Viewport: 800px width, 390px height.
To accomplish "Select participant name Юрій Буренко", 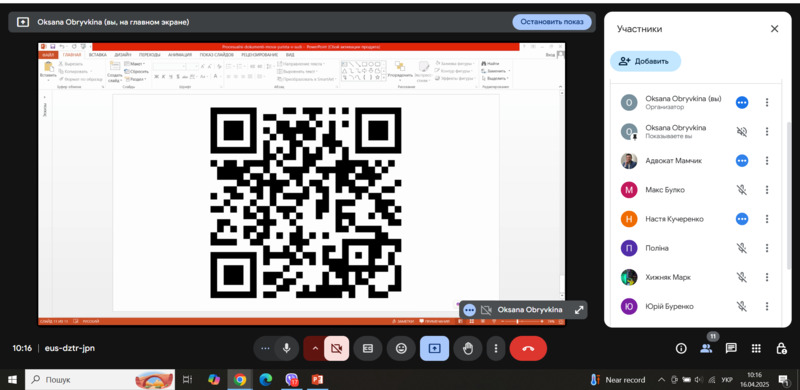I will click(669, 306).
